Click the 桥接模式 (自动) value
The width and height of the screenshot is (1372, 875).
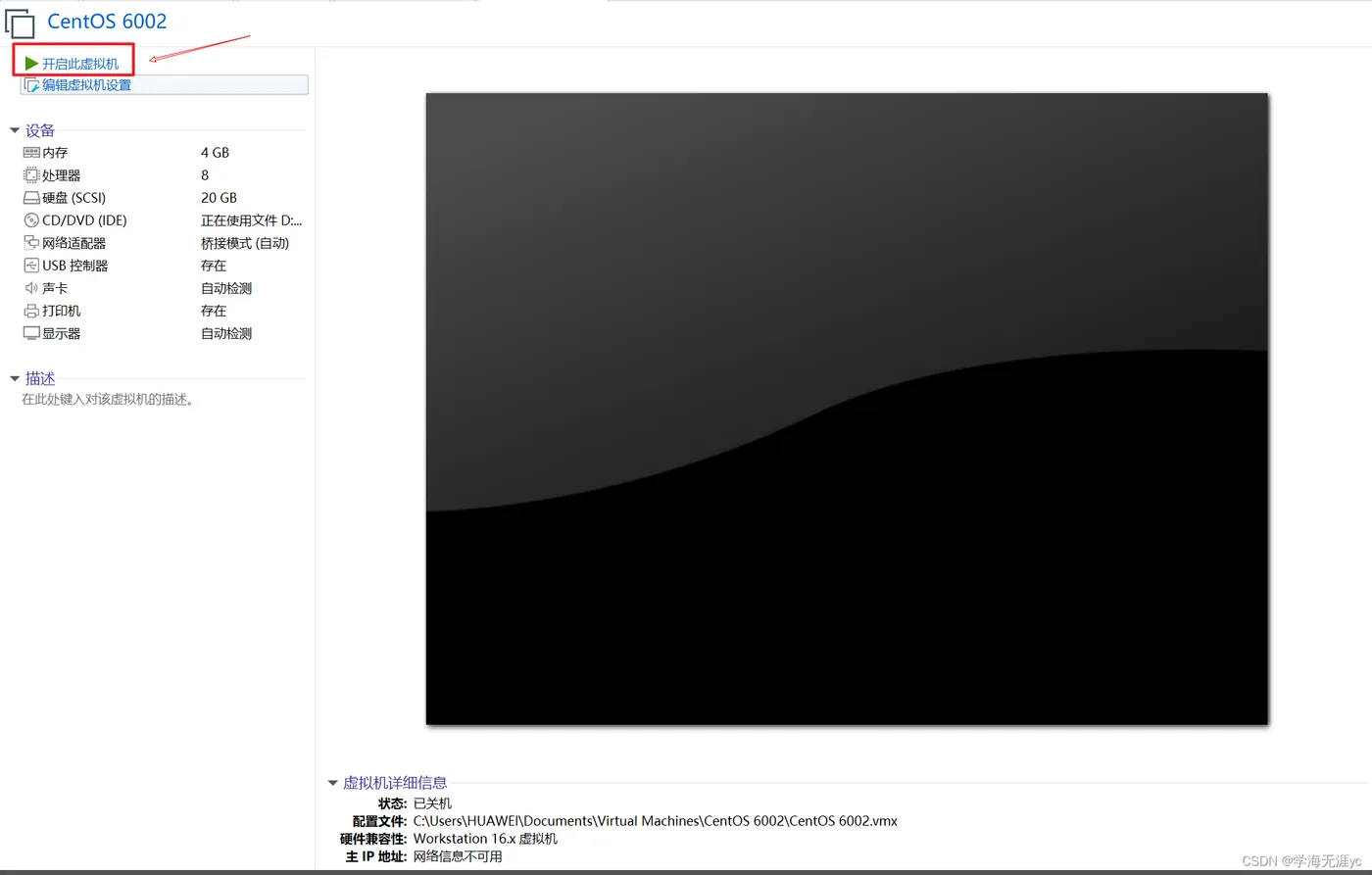click(245, 243)
